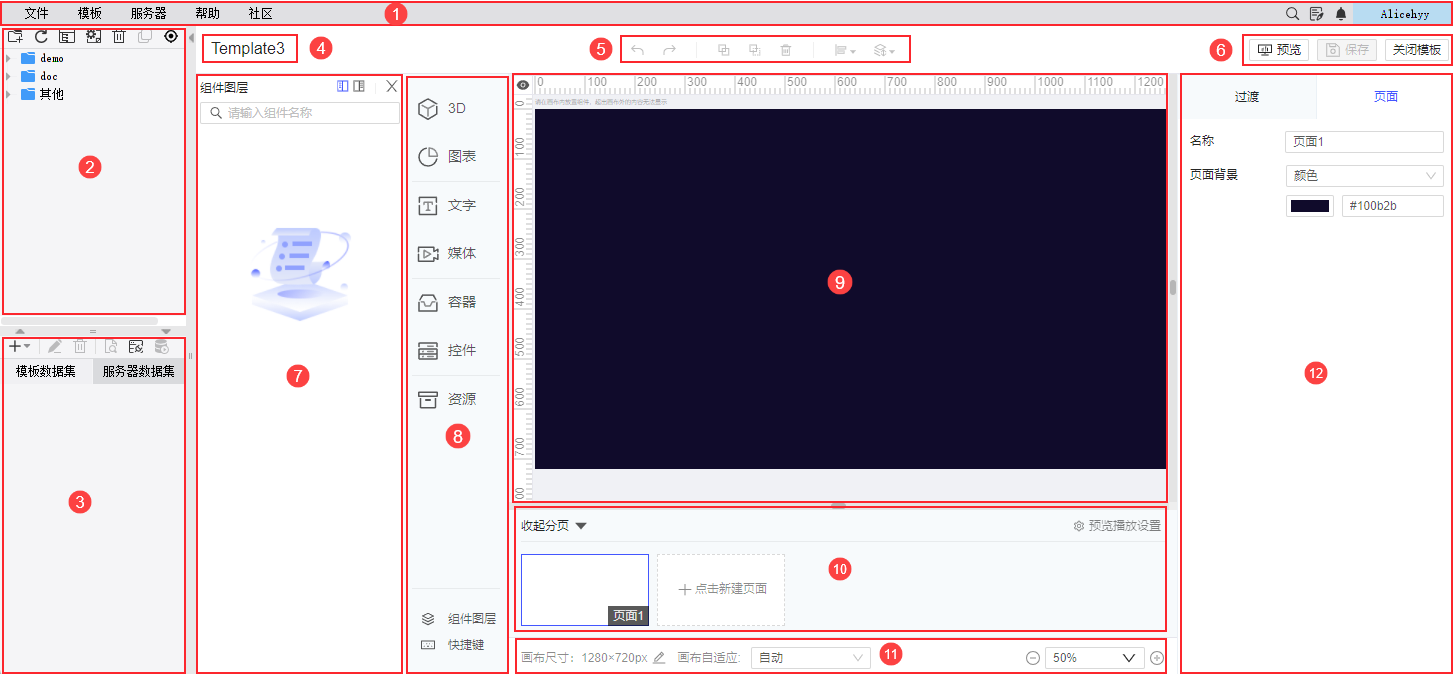The width and height of the screenshot is (1453, 674).
Task: Switch to the 服务器数据集 tab
Action: click(x=138, y=372)
